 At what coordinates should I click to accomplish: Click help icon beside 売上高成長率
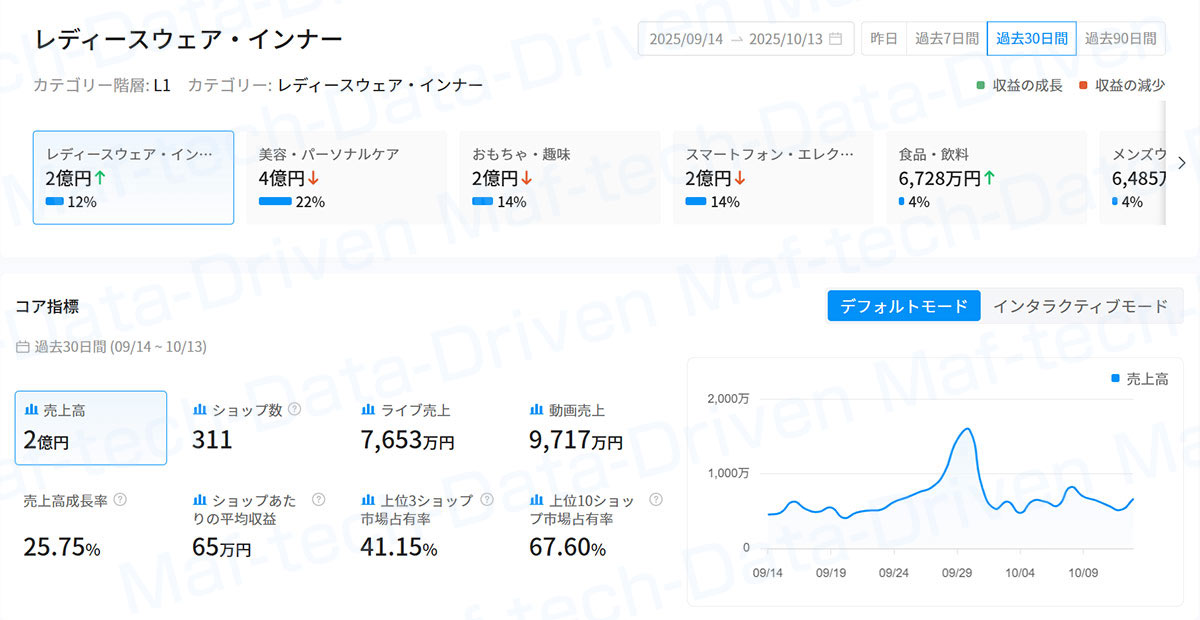[120, 499]
